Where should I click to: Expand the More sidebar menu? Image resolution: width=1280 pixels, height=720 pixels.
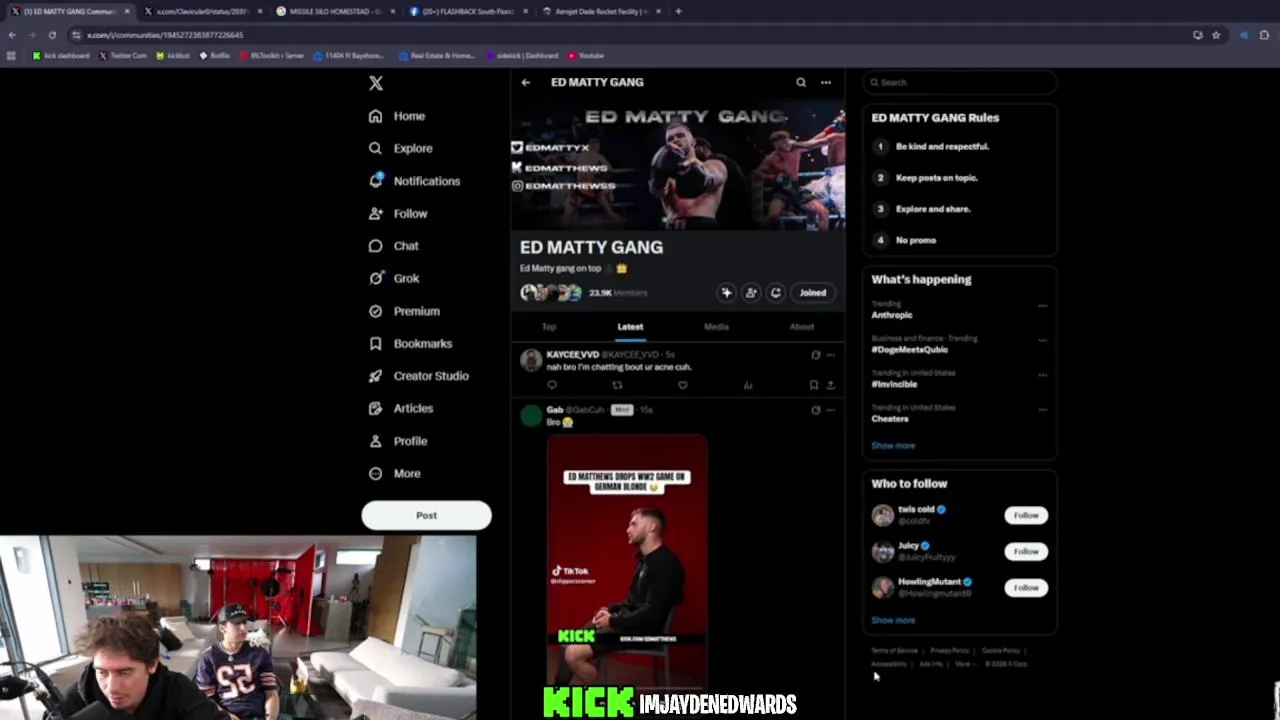tap(394, 473)
